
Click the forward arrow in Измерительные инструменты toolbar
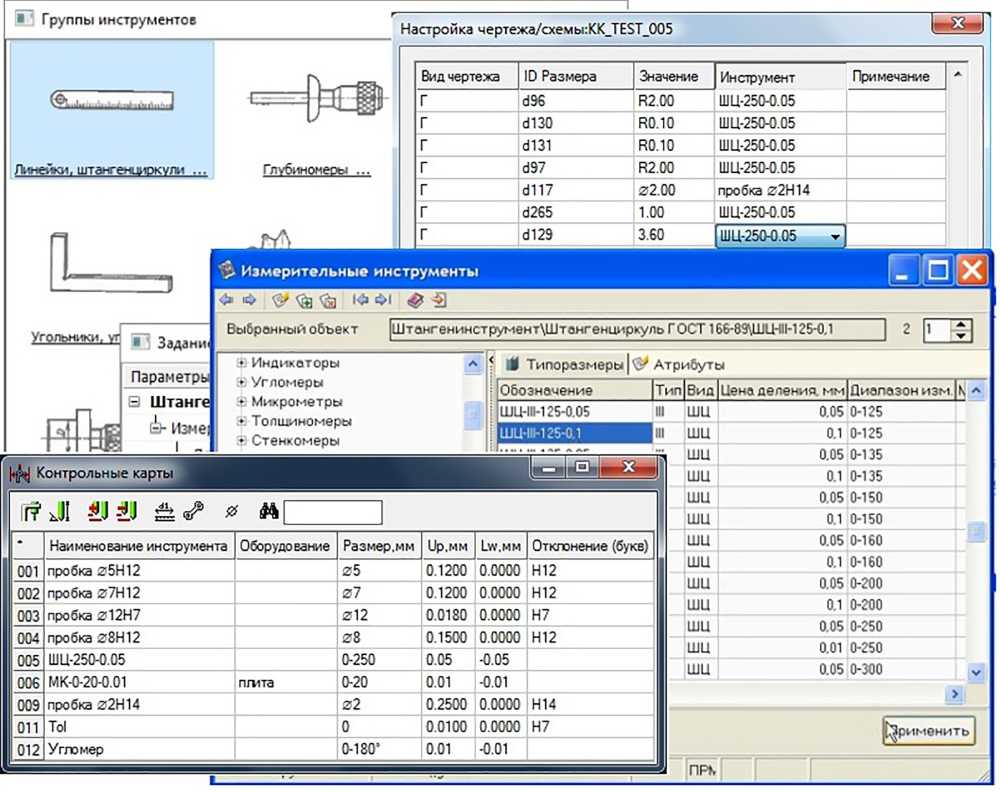point(248,299)
